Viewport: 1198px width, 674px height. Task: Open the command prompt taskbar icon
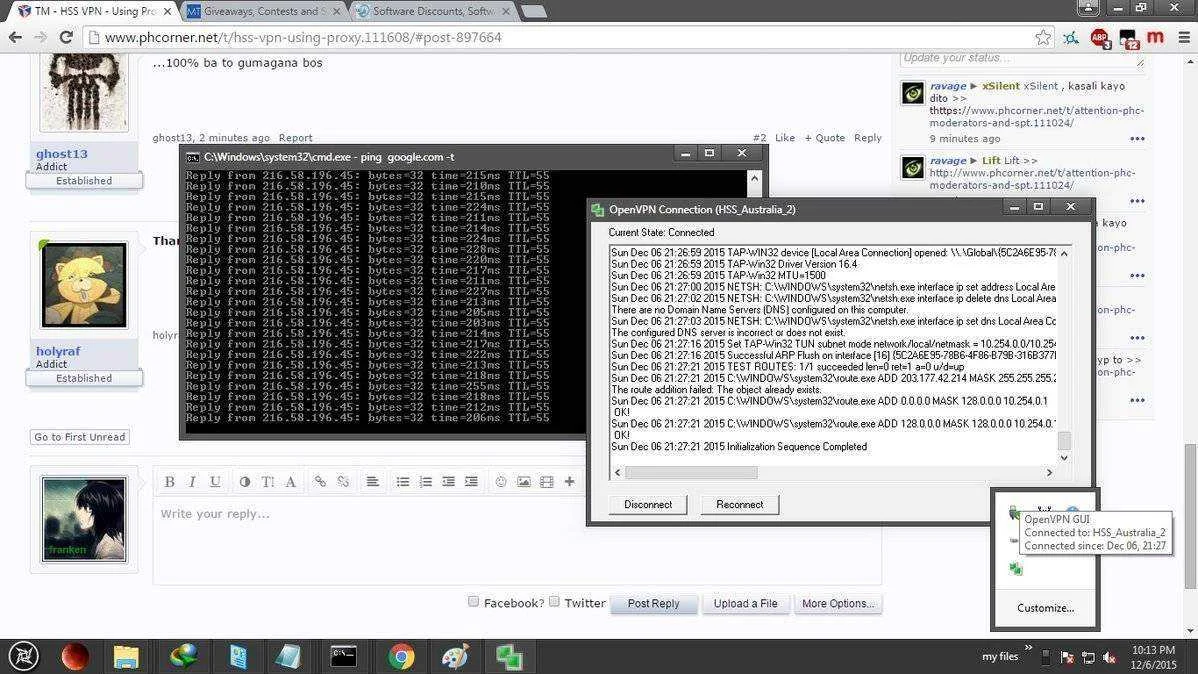point(344,657)
